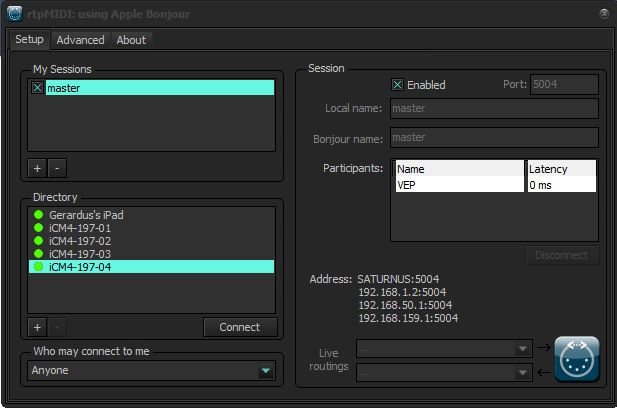Close the rtpMIDI window
Screen dimensions: 617x408
click(604, 14)
